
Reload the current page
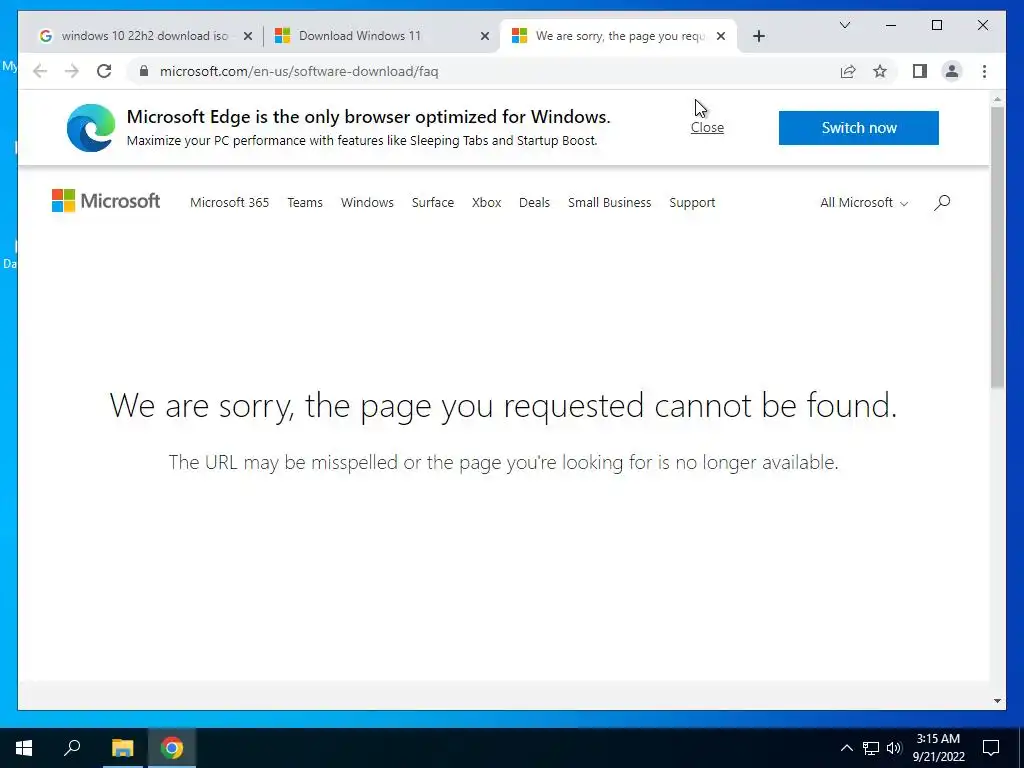(x=104, y=71)
